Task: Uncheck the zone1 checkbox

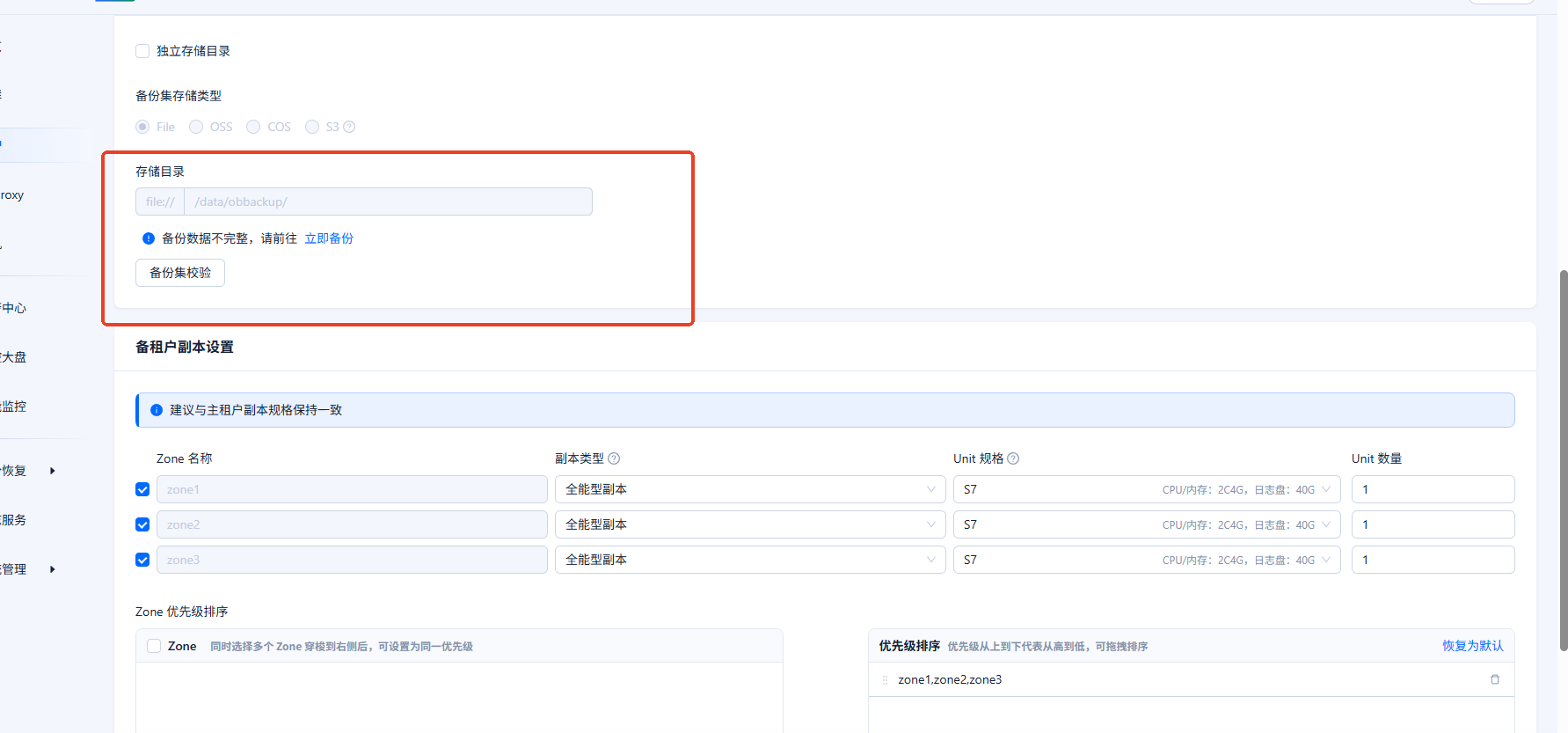Action: (142, 489)
